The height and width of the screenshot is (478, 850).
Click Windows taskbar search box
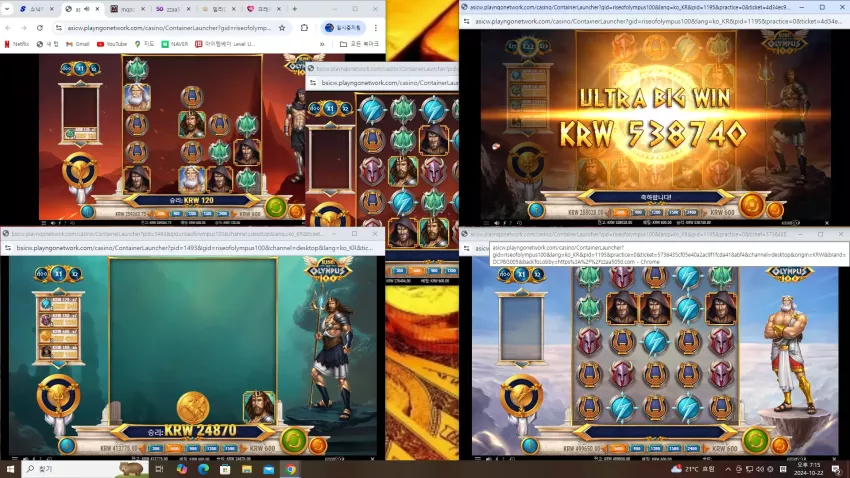(x=85, y=469)
